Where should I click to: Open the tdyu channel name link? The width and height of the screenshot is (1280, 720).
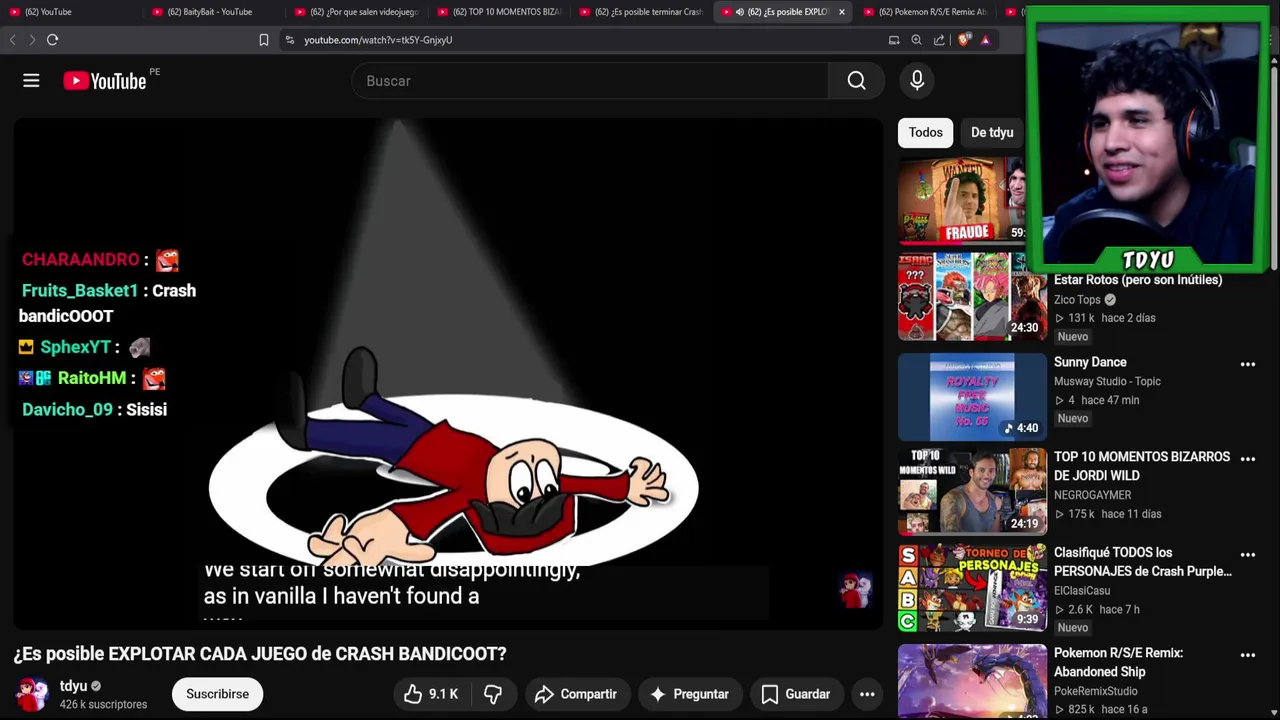coord(74,686)
